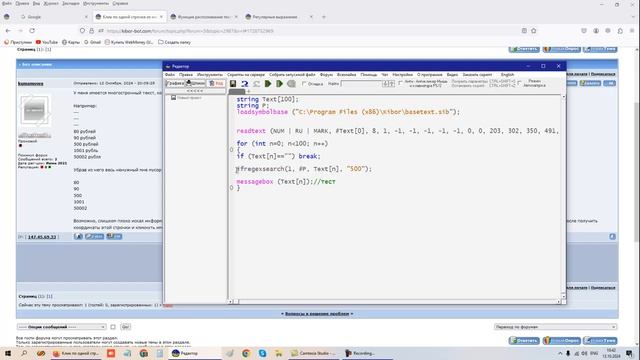
Task: Click the Вопросы и решение проблем link
Action: coord(317,314)
